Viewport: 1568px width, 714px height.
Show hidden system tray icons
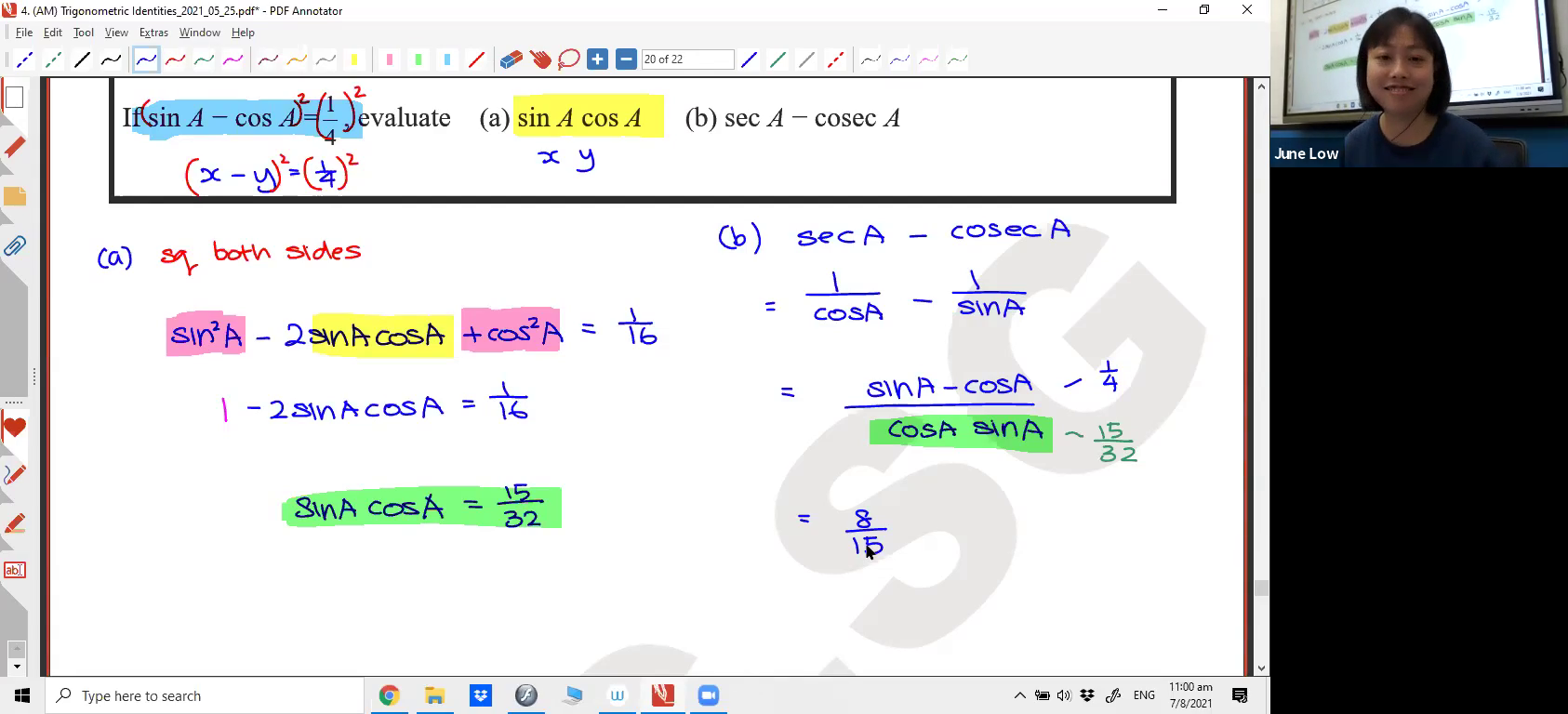pyautogui.click(x=1019, y=695)
